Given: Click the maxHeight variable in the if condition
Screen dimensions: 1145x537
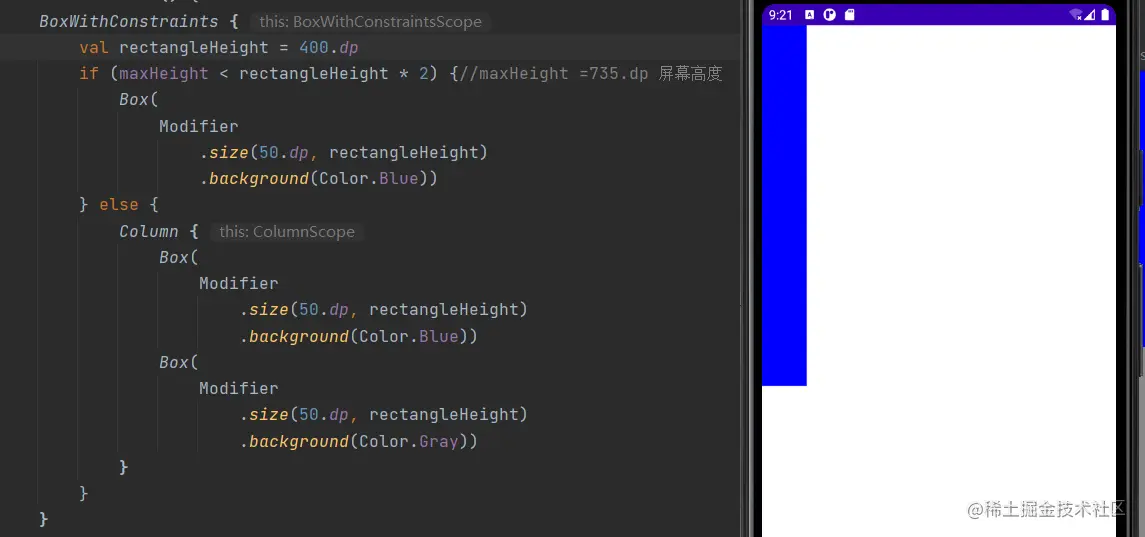Looking at the screenshot, I should pyautogui.click(x=164, y=74).
